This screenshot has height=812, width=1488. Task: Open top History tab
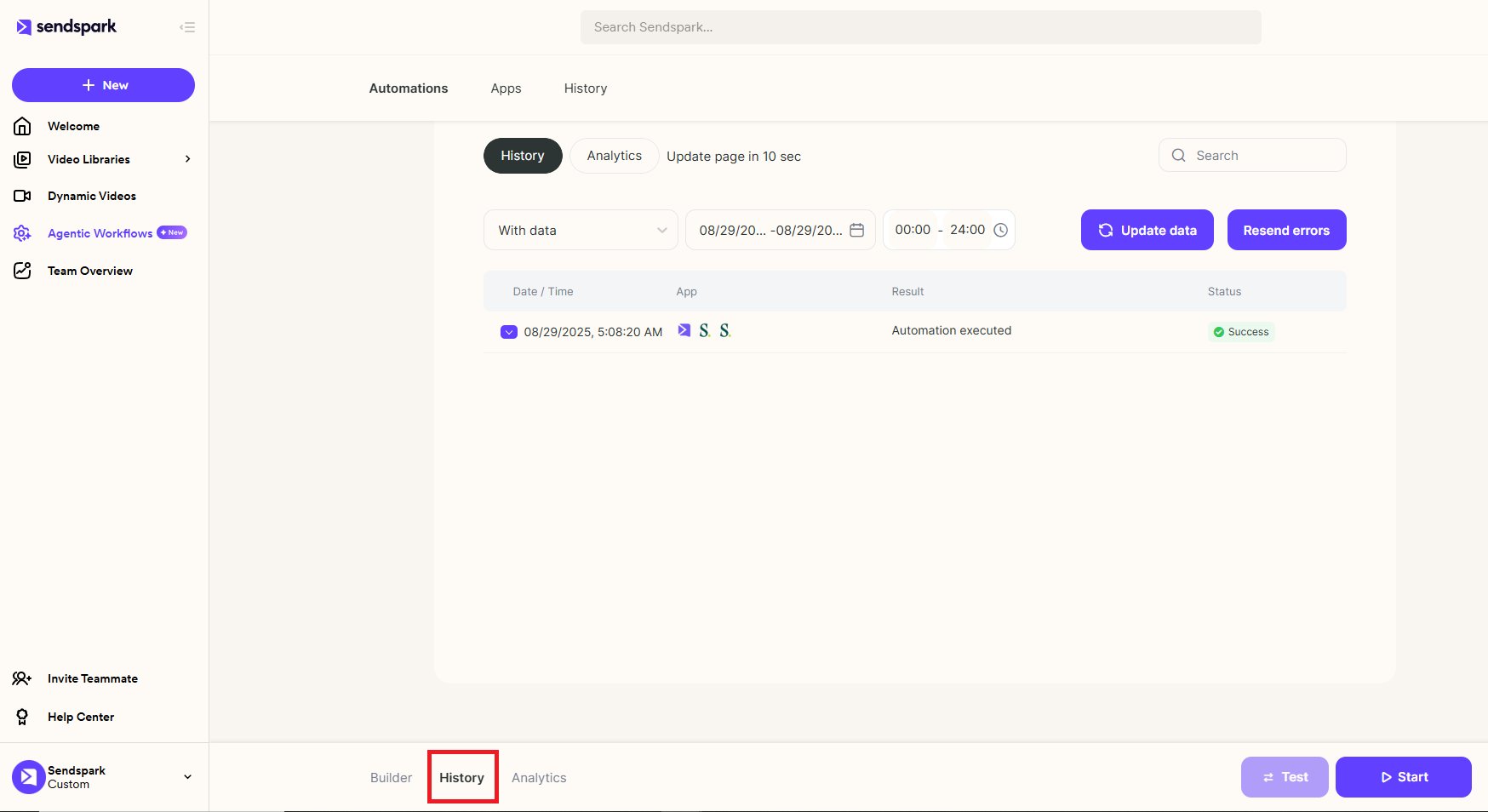(x=586, y=89)
